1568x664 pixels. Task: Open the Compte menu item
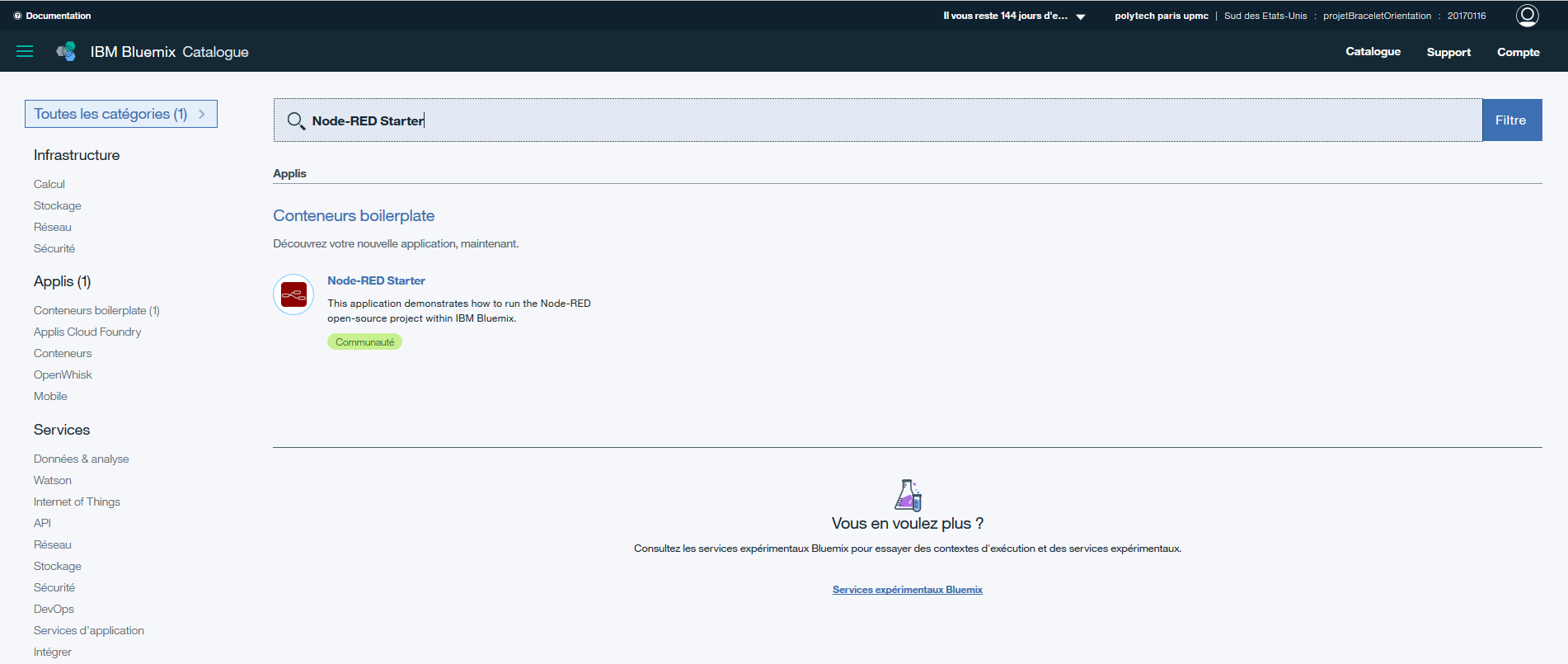coord(1518,52)
